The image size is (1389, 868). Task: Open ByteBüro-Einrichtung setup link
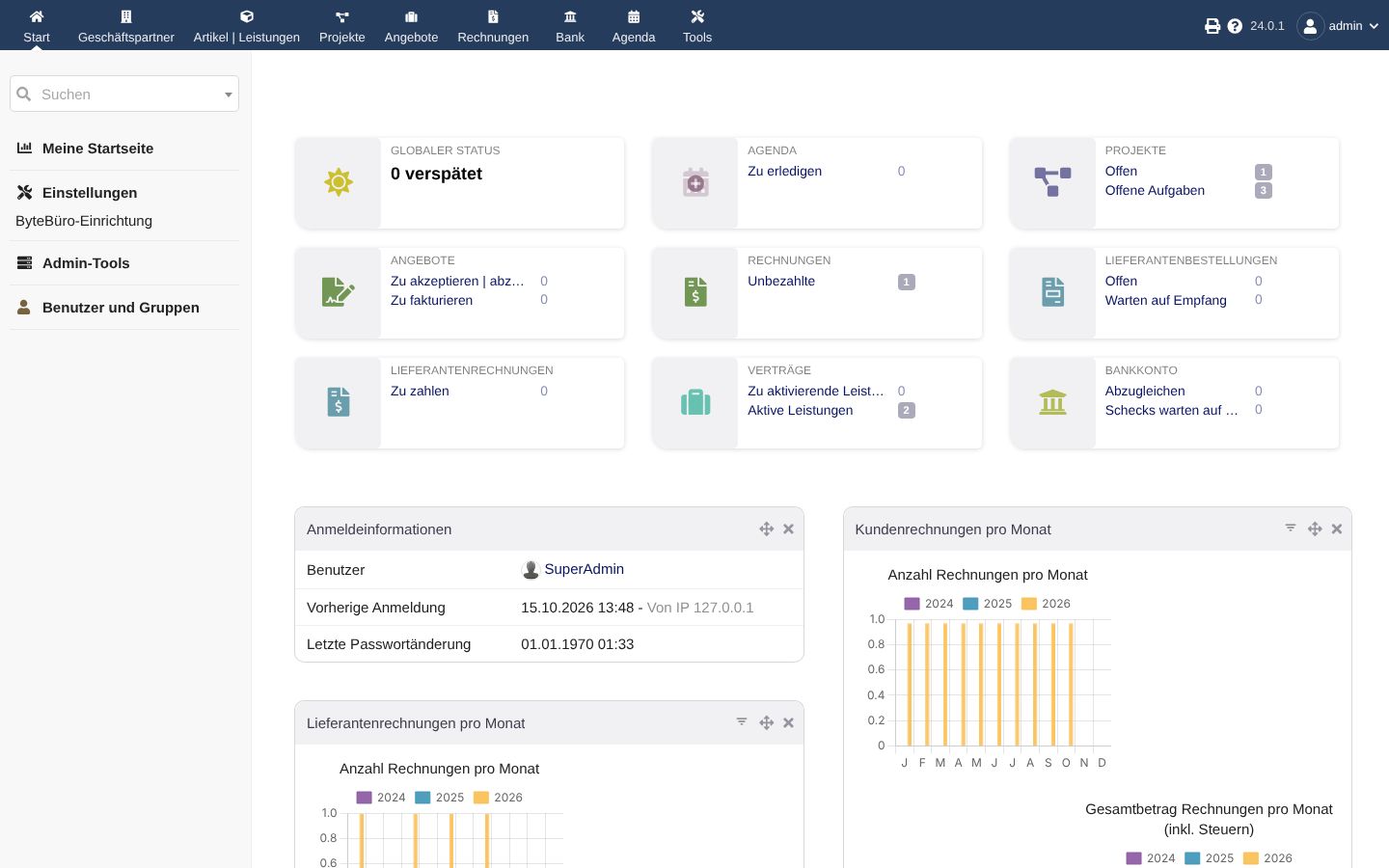84,221
